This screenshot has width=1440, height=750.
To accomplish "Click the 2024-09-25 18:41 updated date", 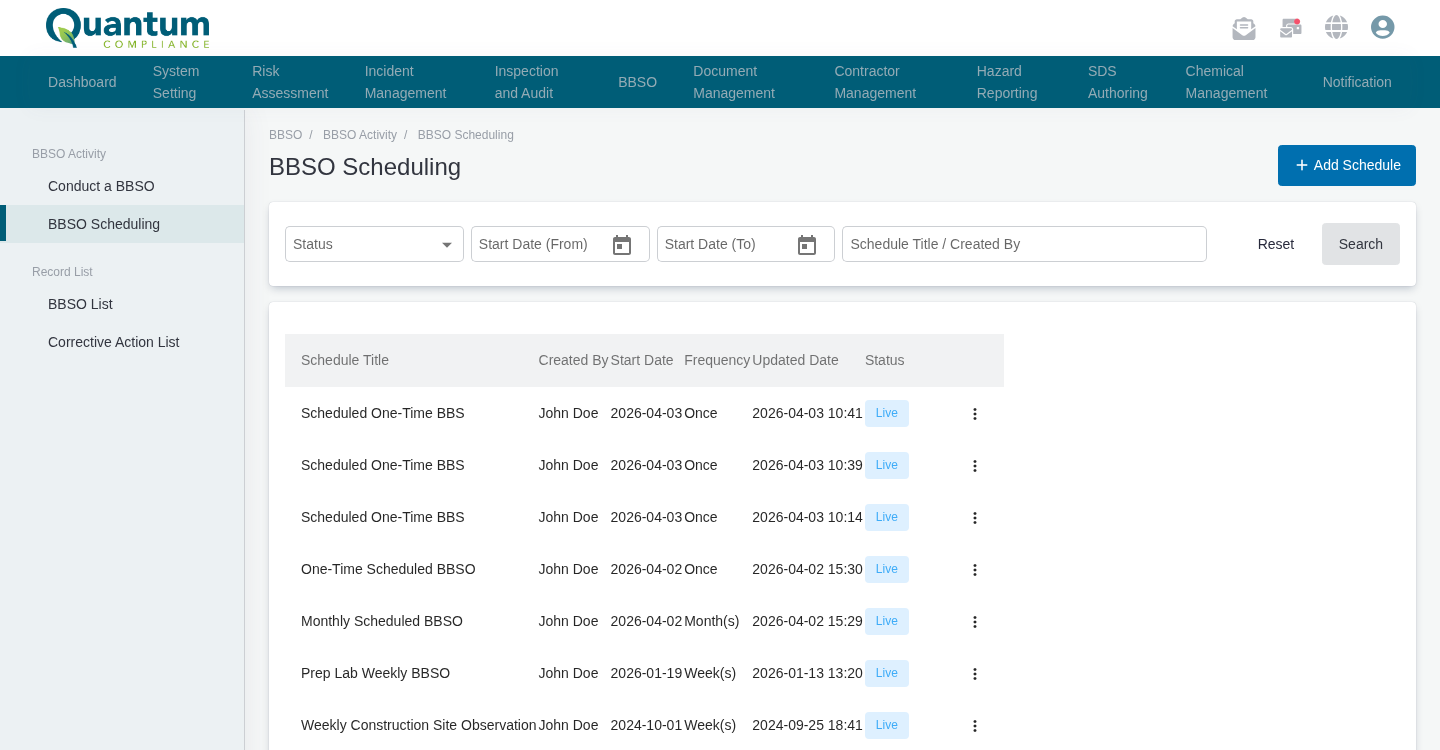I will [807, 725].
